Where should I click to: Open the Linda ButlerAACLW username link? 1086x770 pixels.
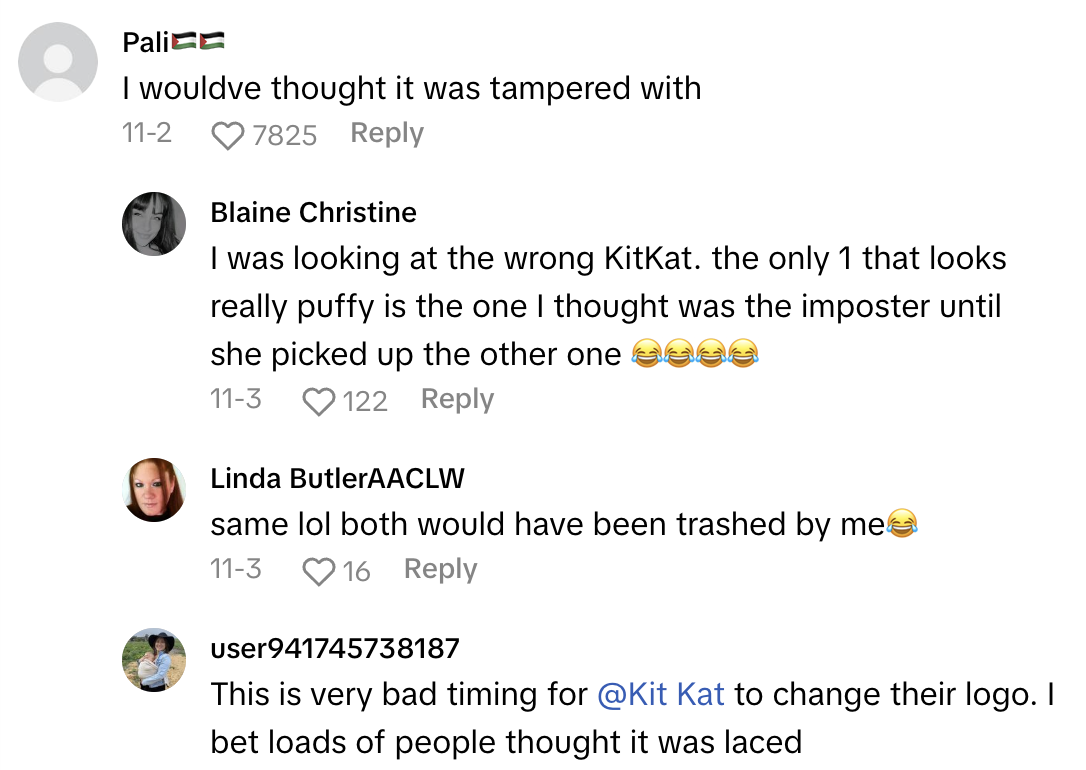click(337, 478)
